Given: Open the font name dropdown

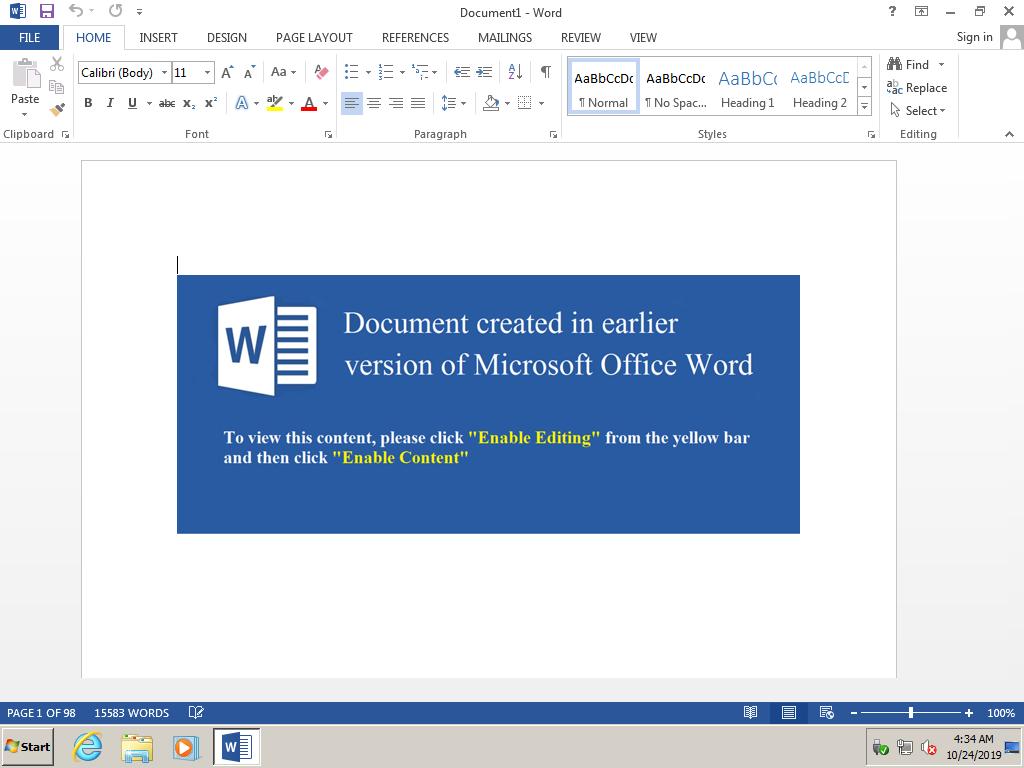Looking at the screenshot, I should pos(164,73).
